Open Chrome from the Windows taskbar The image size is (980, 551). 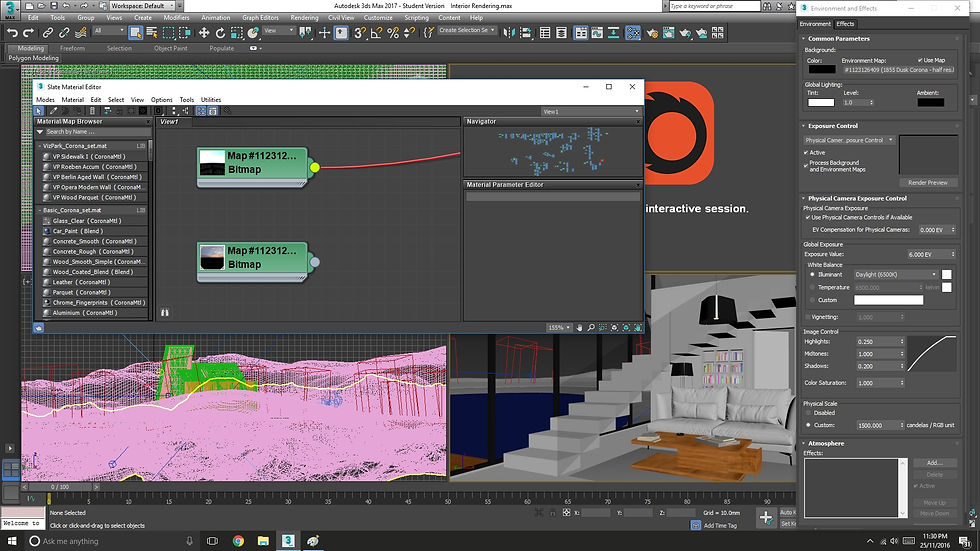[238, 541]
